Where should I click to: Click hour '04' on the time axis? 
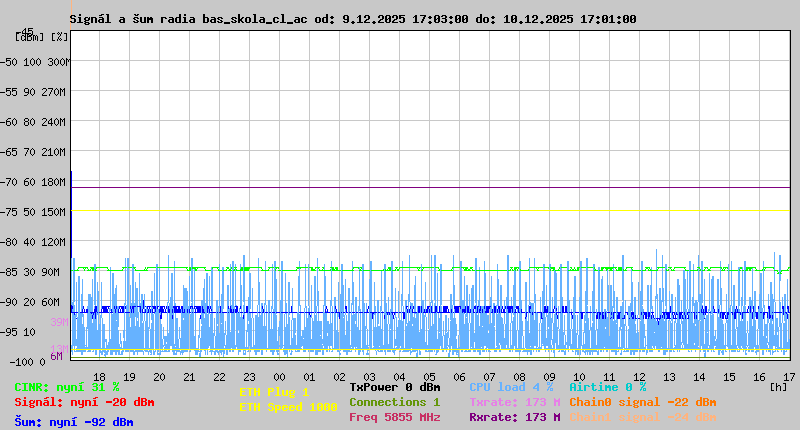click(399, 377)
